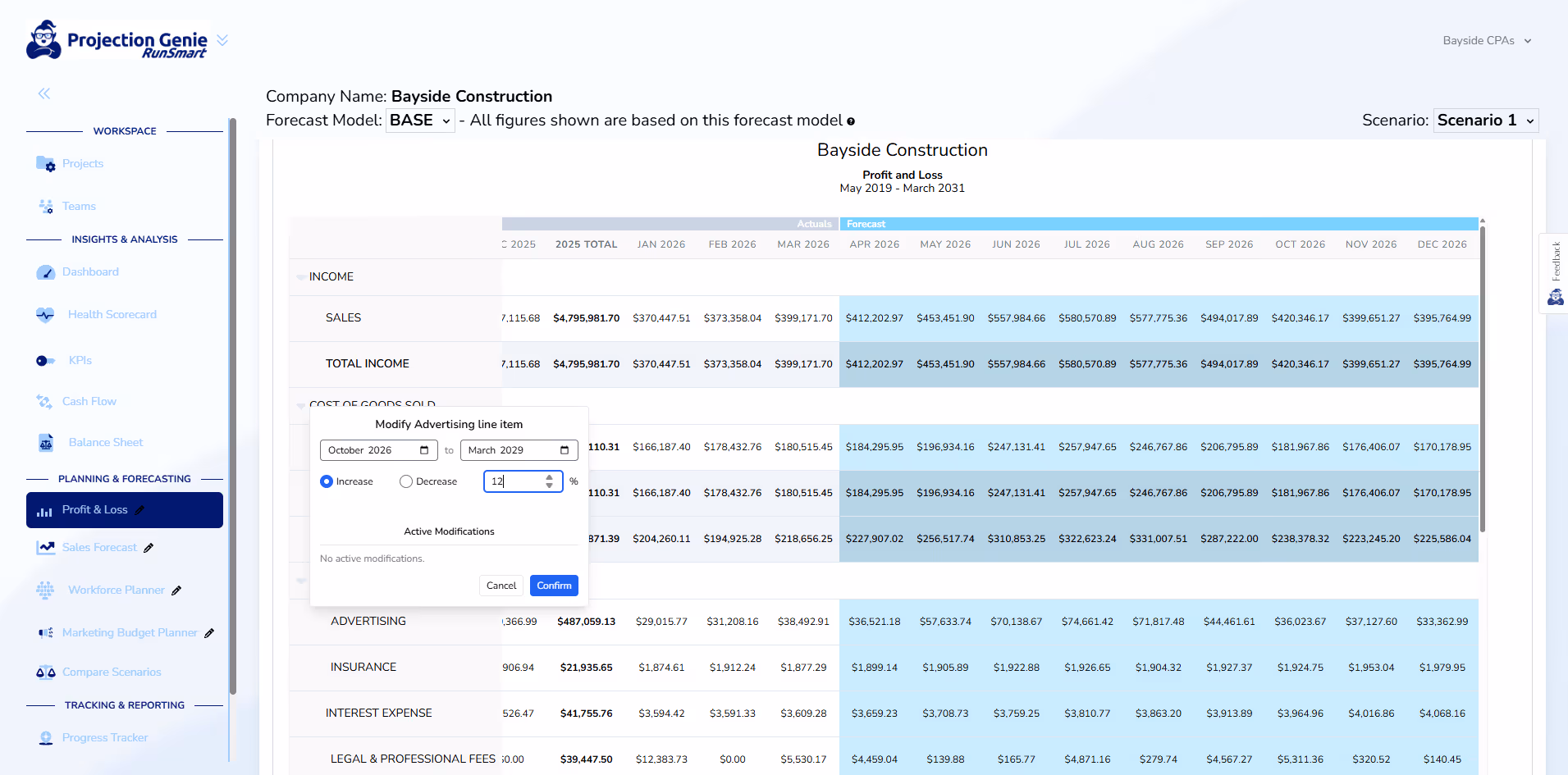
Task: Open Health Scorecard page
Action: click(112, 314)
